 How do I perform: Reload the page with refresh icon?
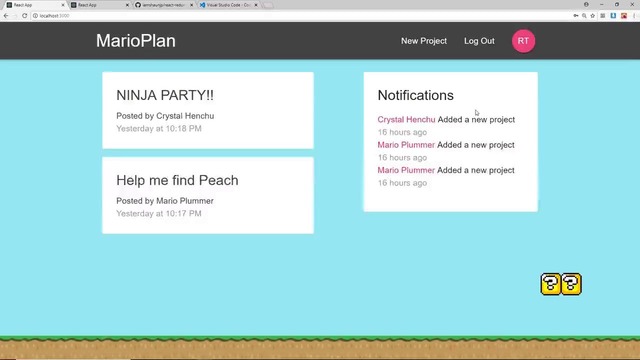[x=24, y=16]
